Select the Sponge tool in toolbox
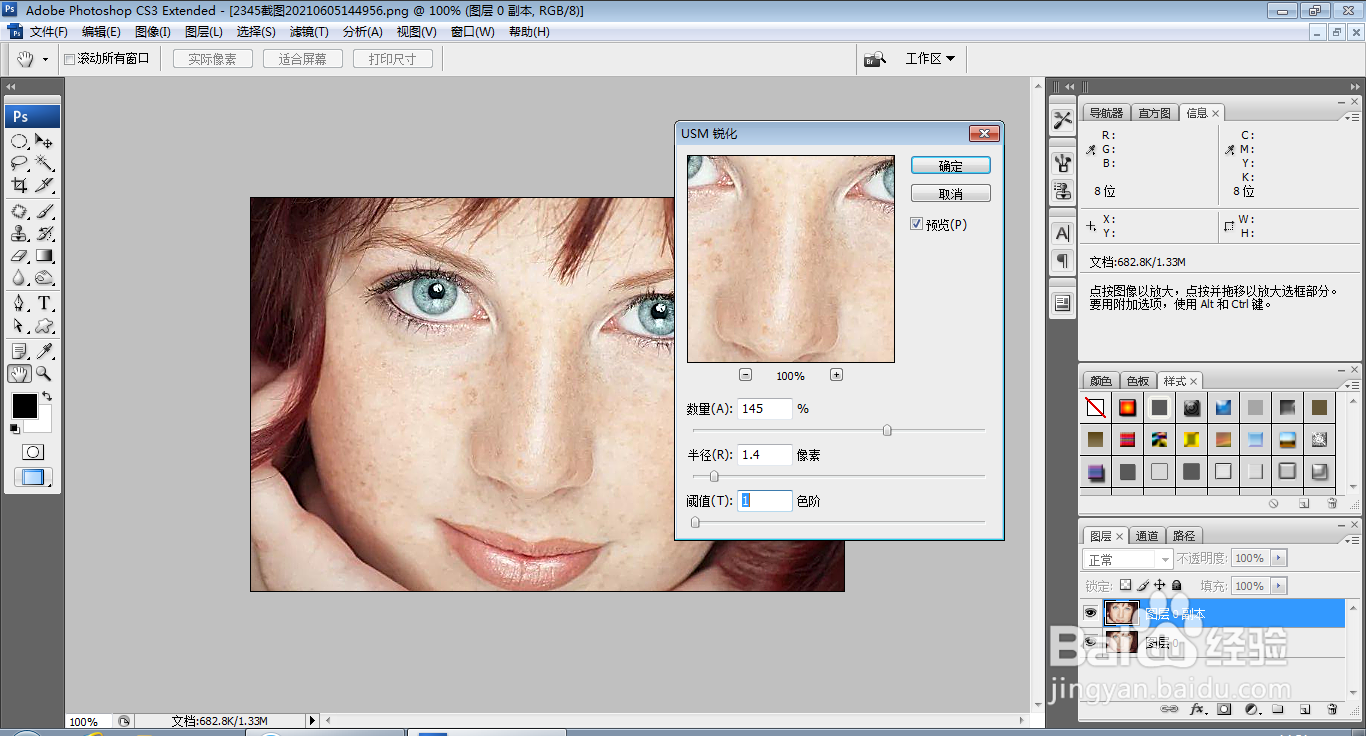 (44, 278)
